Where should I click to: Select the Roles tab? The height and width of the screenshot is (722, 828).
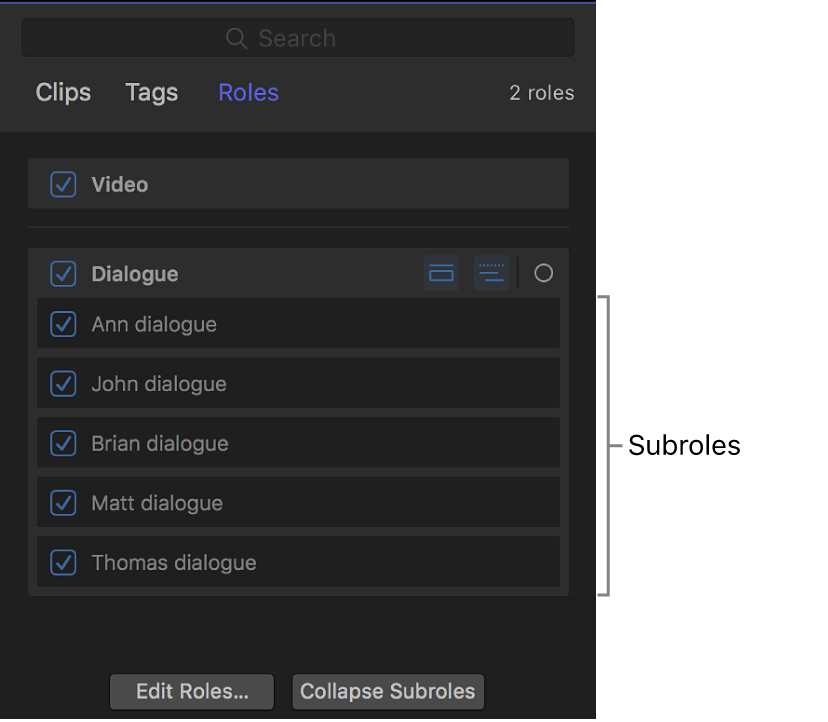[x=247, y=92]
